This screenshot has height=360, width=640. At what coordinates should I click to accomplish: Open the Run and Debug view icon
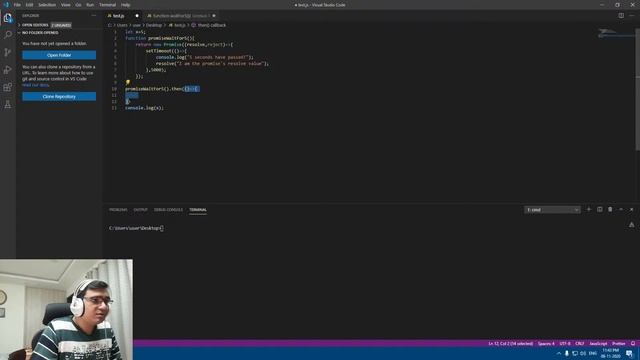8,70
